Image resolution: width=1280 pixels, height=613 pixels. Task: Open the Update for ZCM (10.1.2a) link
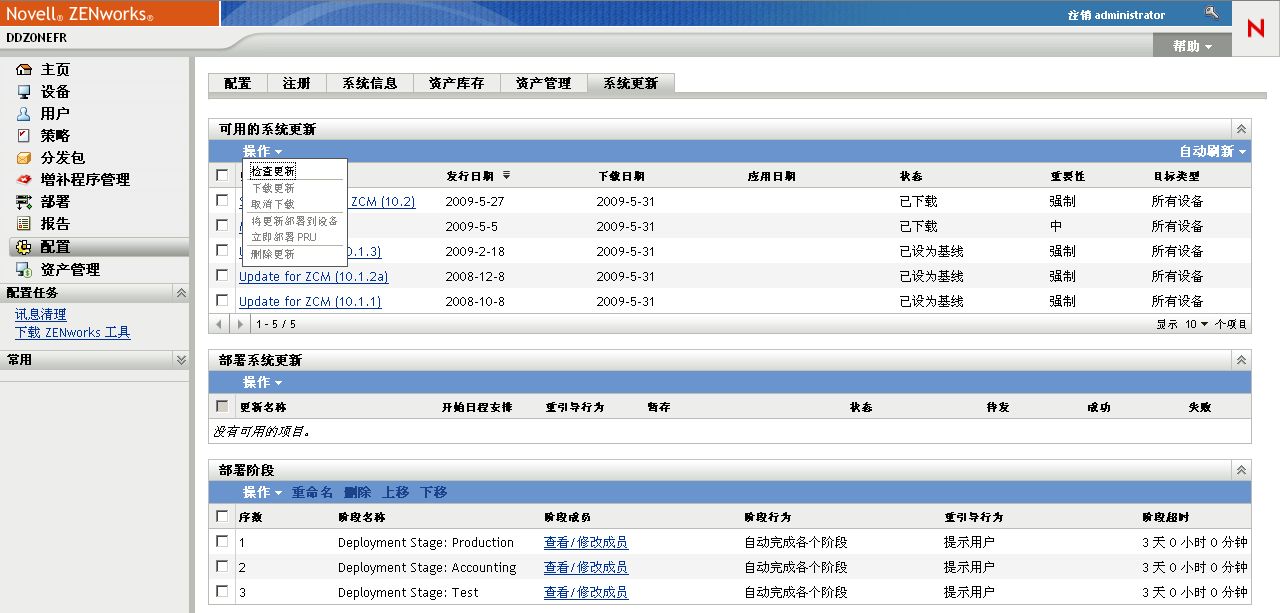(313, 276)
